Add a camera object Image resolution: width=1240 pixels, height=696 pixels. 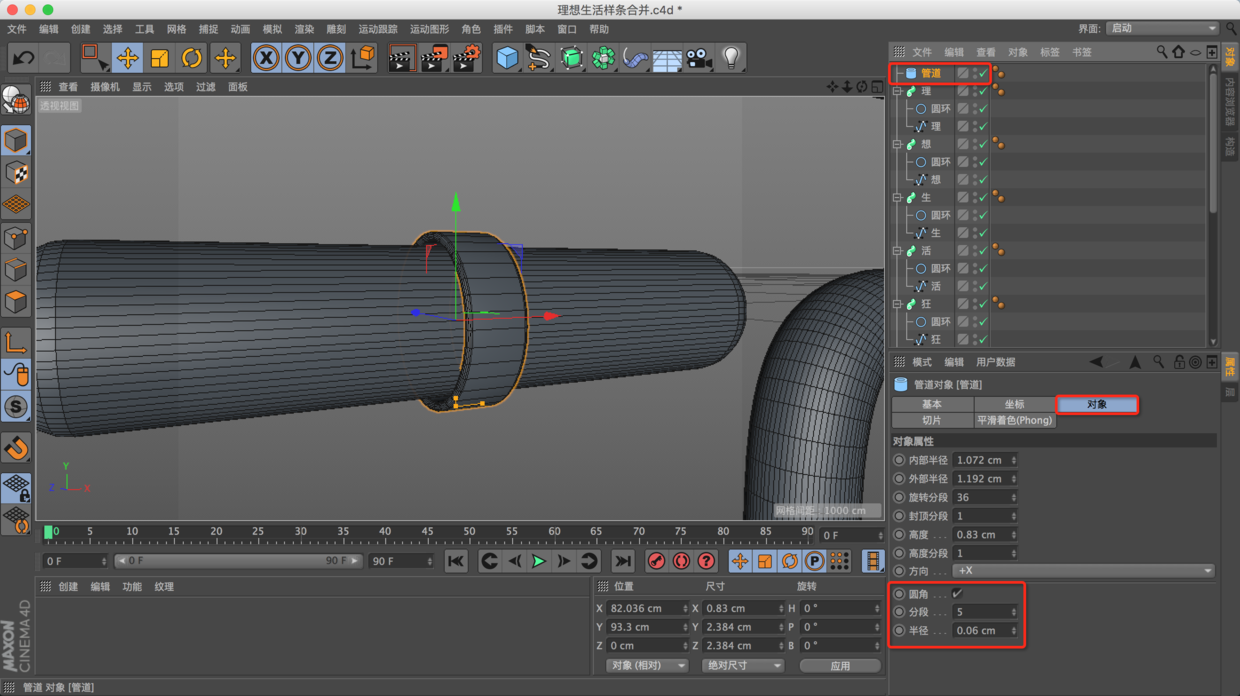pyautogui.click(x=699, y=58)
